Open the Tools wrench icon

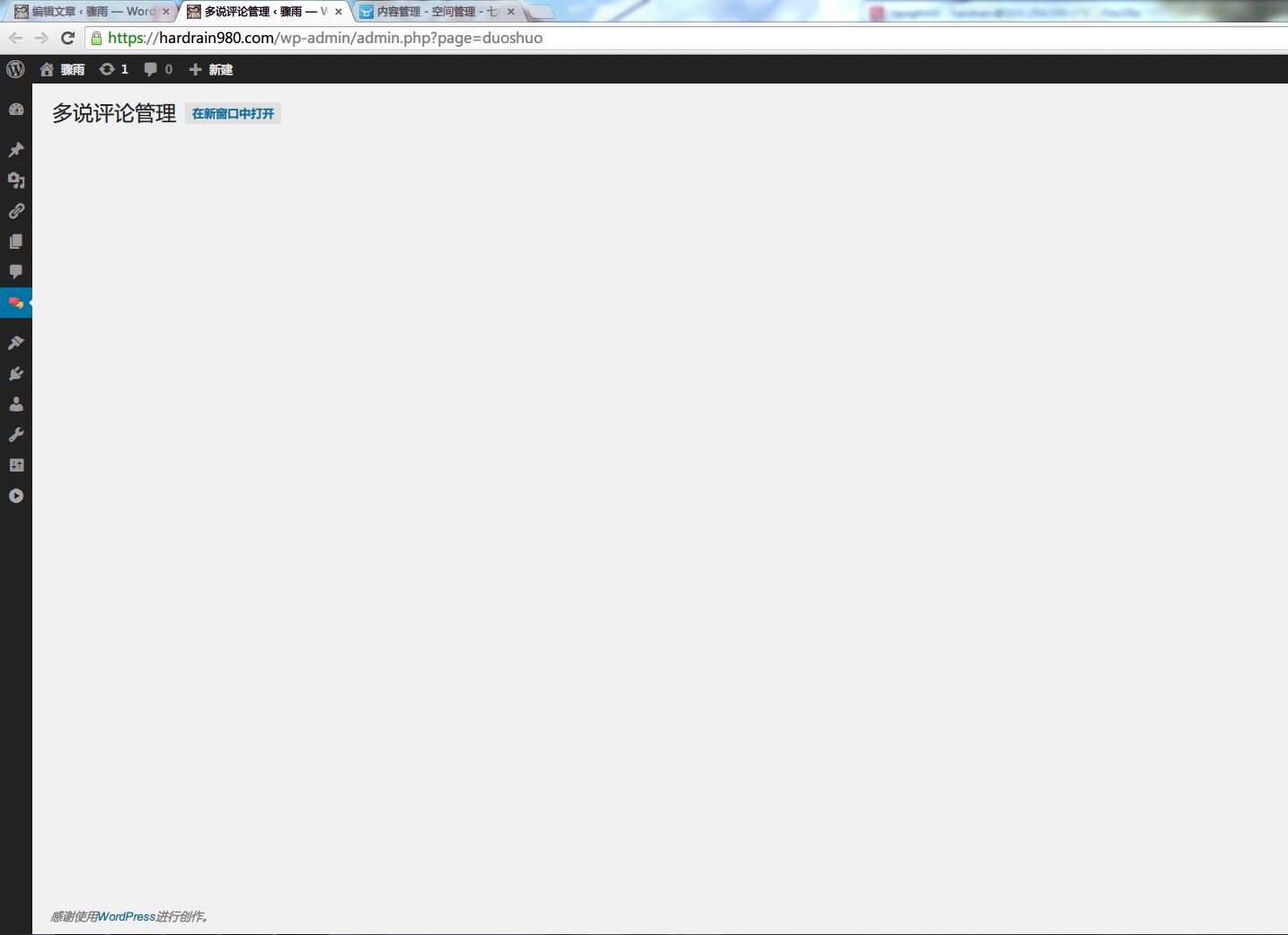tap(16, 435)
